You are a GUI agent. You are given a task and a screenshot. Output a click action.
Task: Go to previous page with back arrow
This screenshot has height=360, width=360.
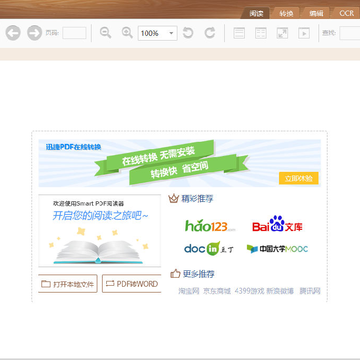point(13,33)
